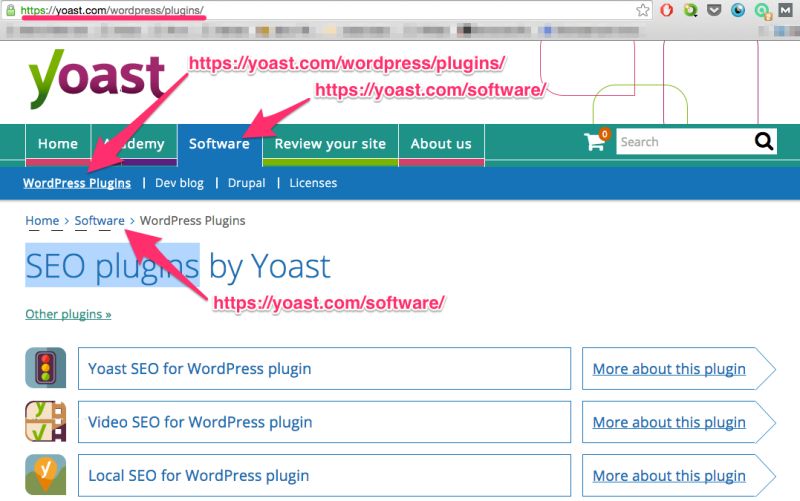Select Drupal submenu item

point(246,183)
